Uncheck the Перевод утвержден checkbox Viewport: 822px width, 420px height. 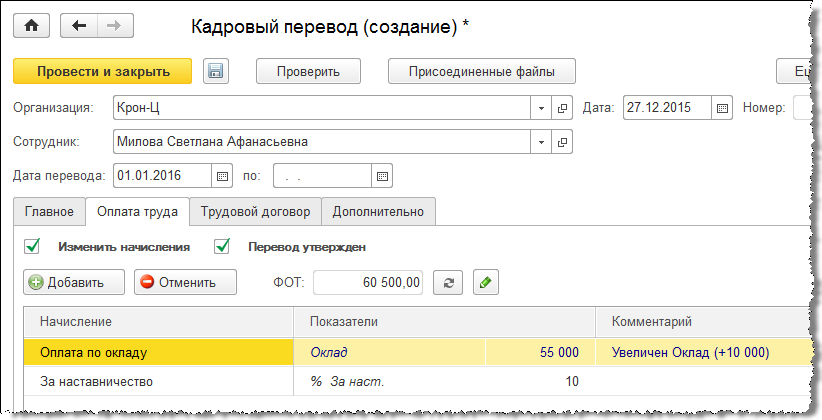click(x=223, y=246)
